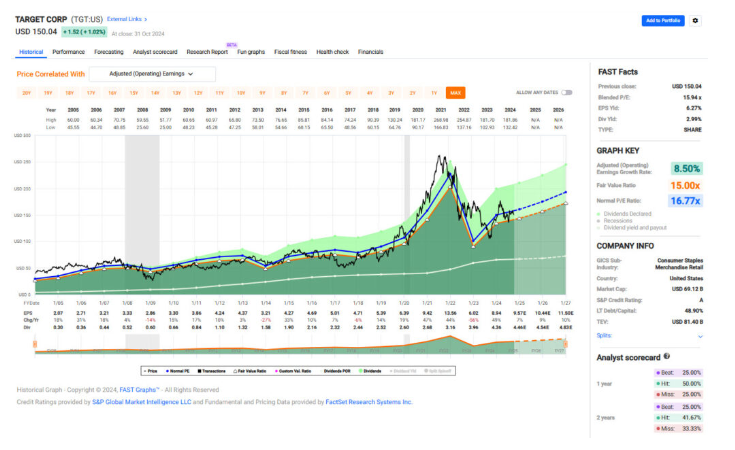This screenshot has width=735, height=450.
Task: Select the 12Y time range
Action: pyautogui.click(x=198, y=93)
